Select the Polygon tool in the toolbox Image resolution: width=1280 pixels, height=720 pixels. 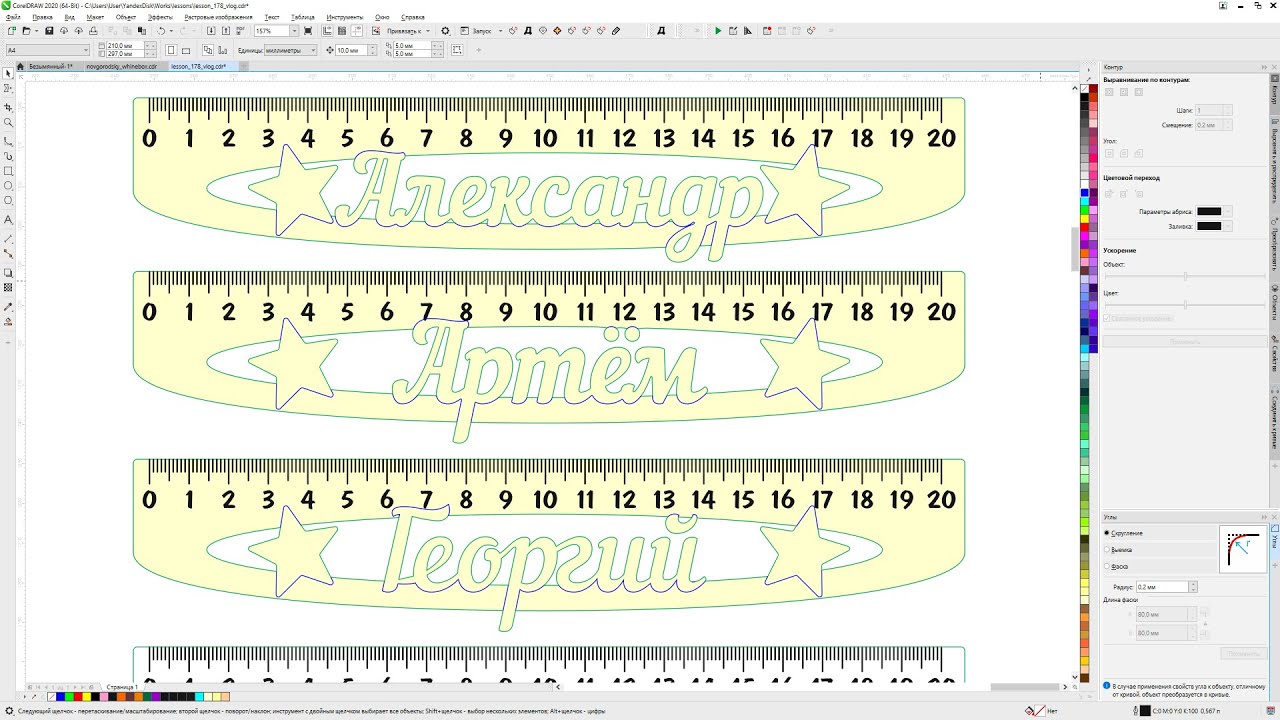click(8, 201)
